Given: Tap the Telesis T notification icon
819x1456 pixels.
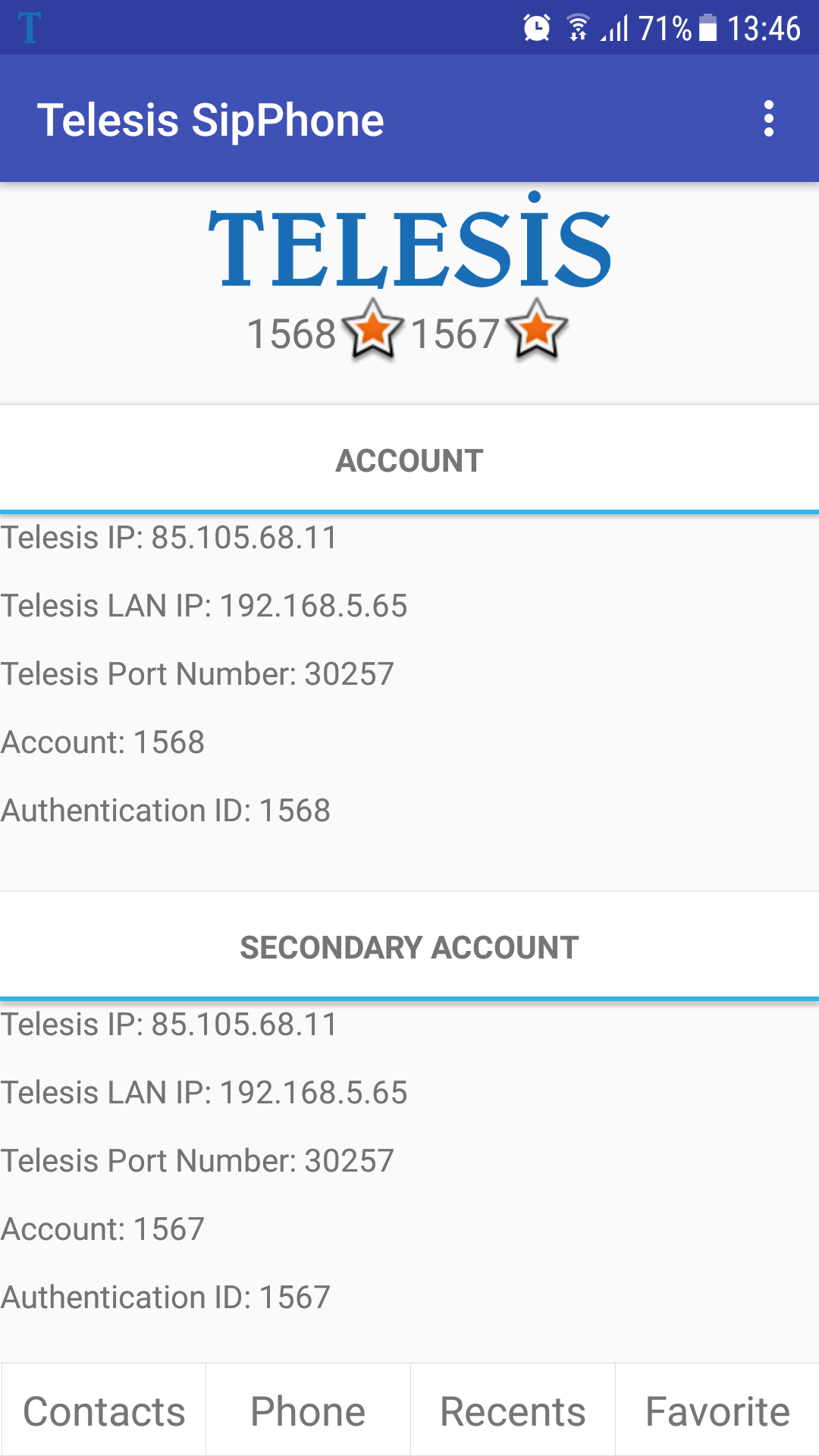Looking at the screenshot, I should 30,28.
